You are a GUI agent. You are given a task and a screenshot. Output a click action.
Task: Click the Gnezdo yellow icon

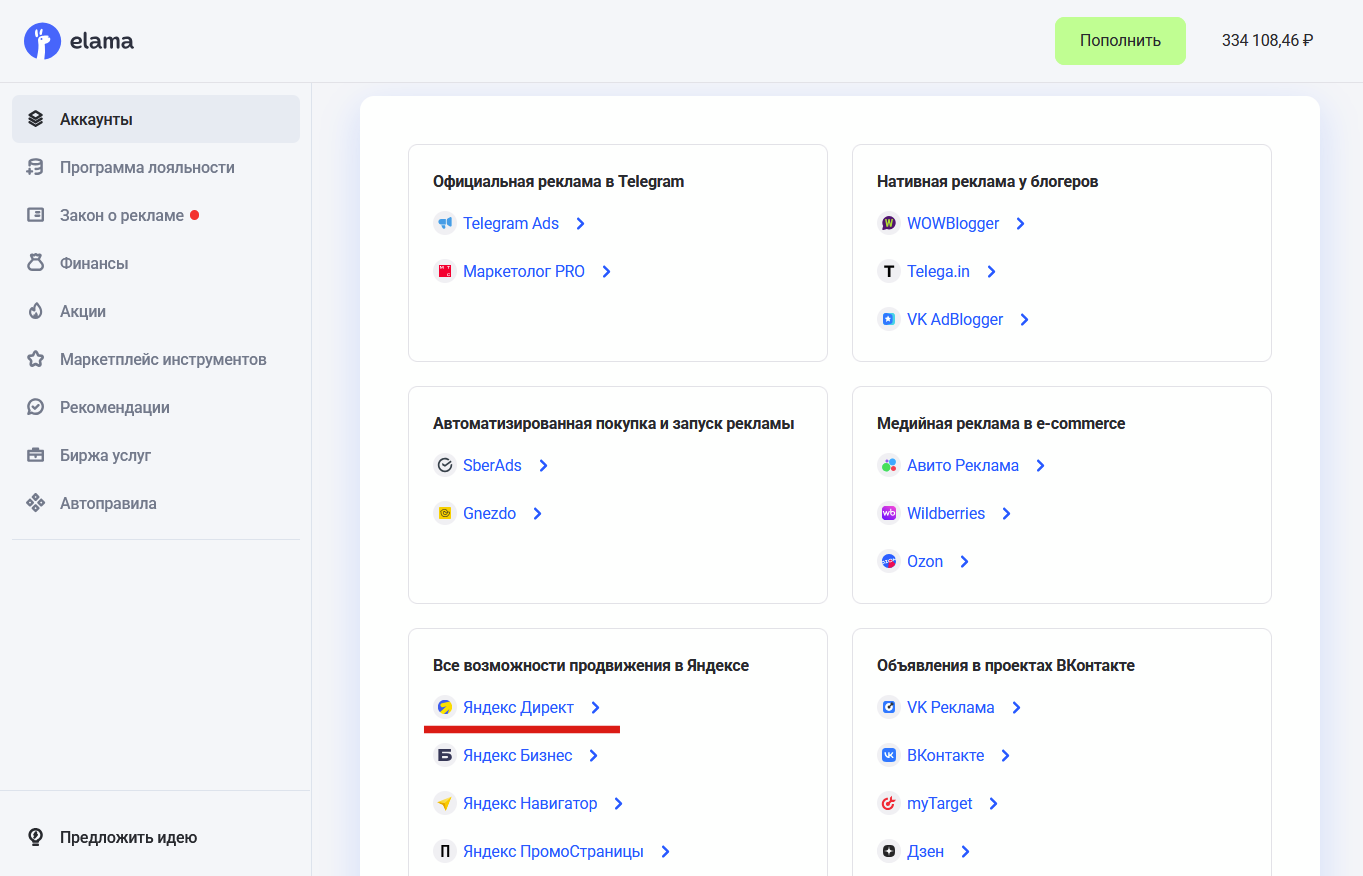pyautogui.click(x=444, y=513)
